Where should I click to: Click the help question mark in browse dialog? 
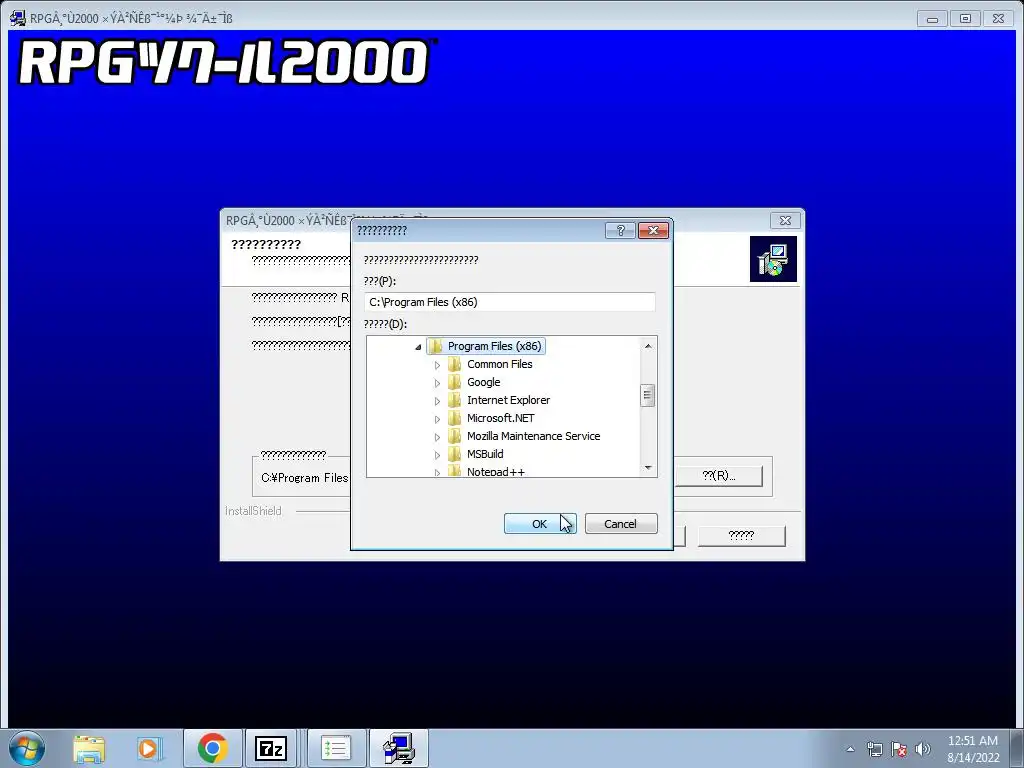[620, 231]
